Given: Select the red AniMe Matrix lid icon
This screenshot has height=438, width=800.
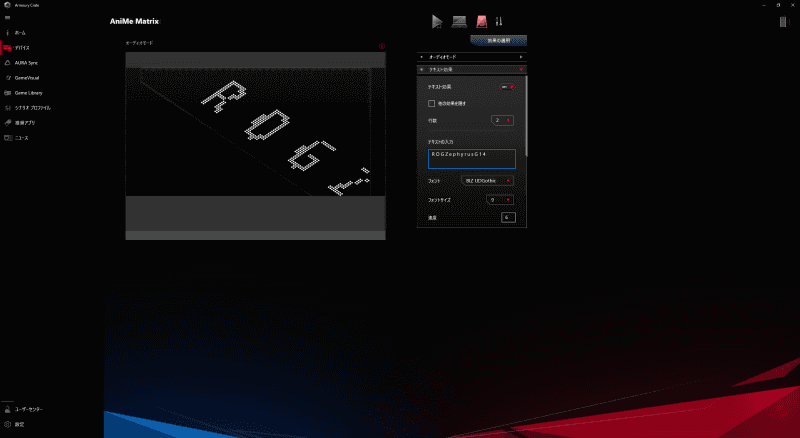Looking at the screenshot, I should tap(482, 21).
